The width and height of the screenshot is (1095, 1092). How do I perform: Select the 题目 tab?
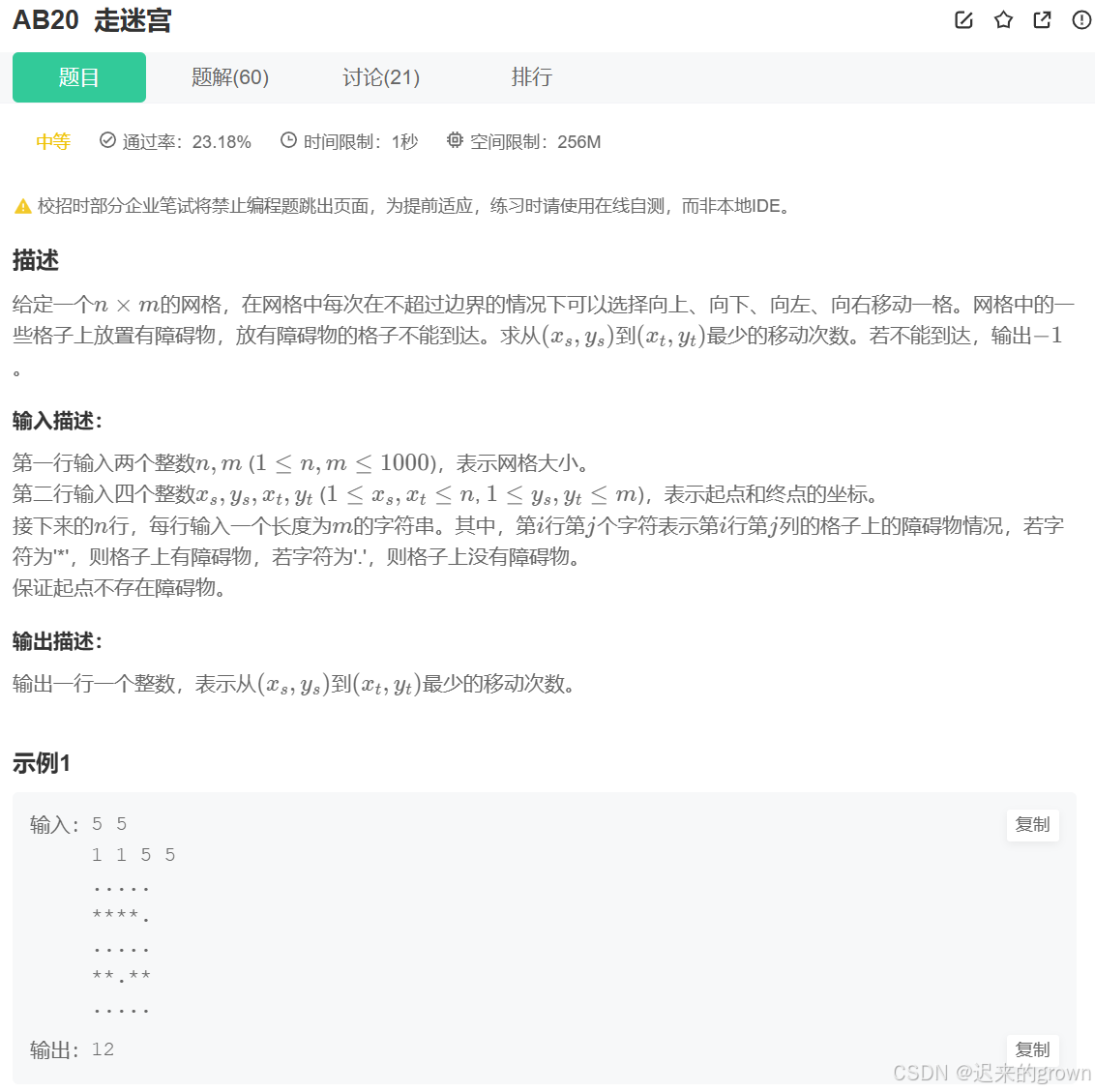point(79,77)
